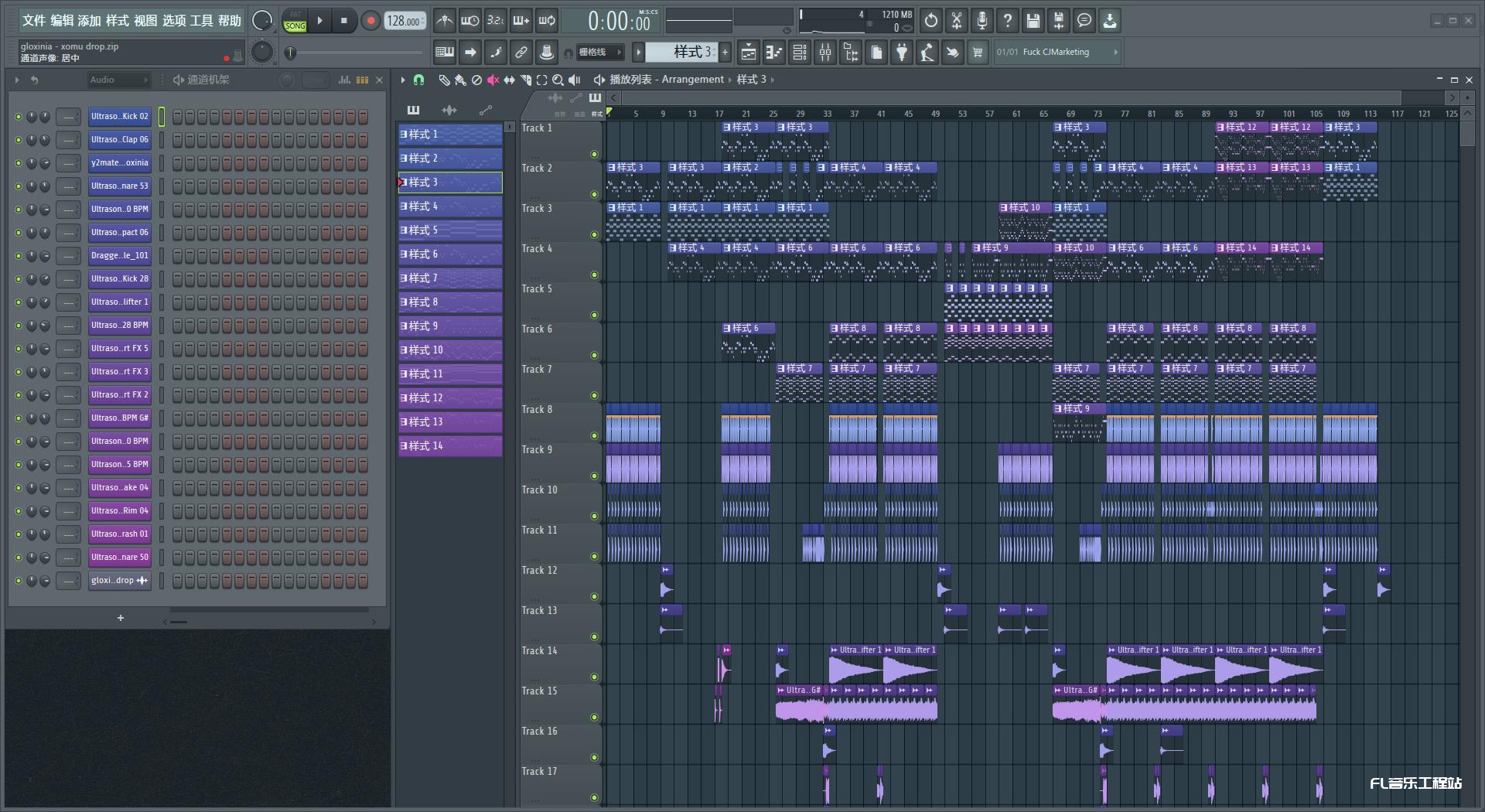Open the 添加 menu

pos(90,21)
